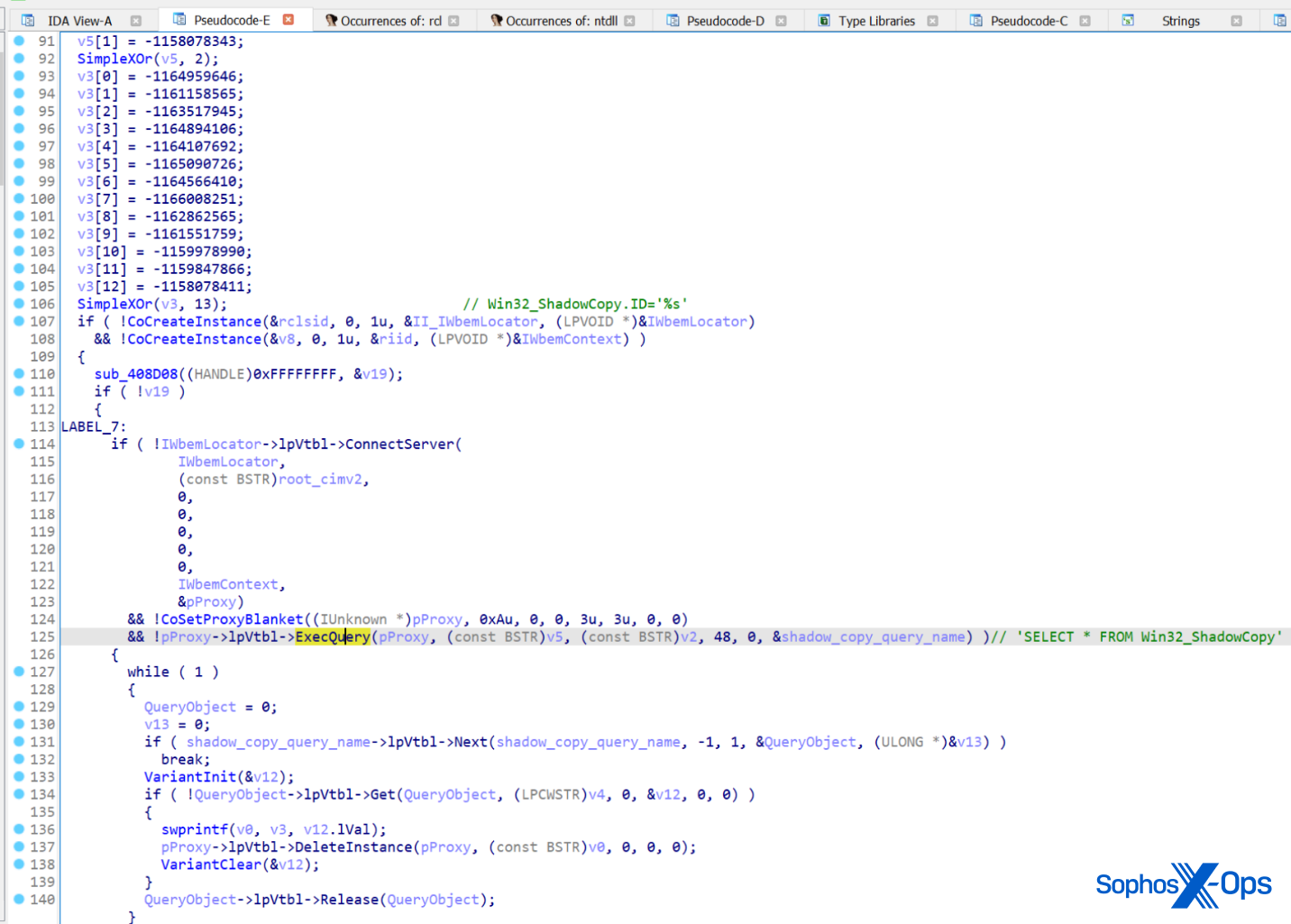Close the Occurrences of: ntdll tab
1291x924 pixels.
(x=629, y=21)
